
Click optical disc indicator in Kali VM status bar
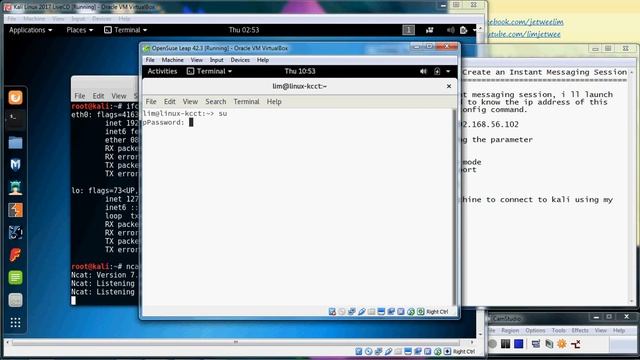(369, 351)
